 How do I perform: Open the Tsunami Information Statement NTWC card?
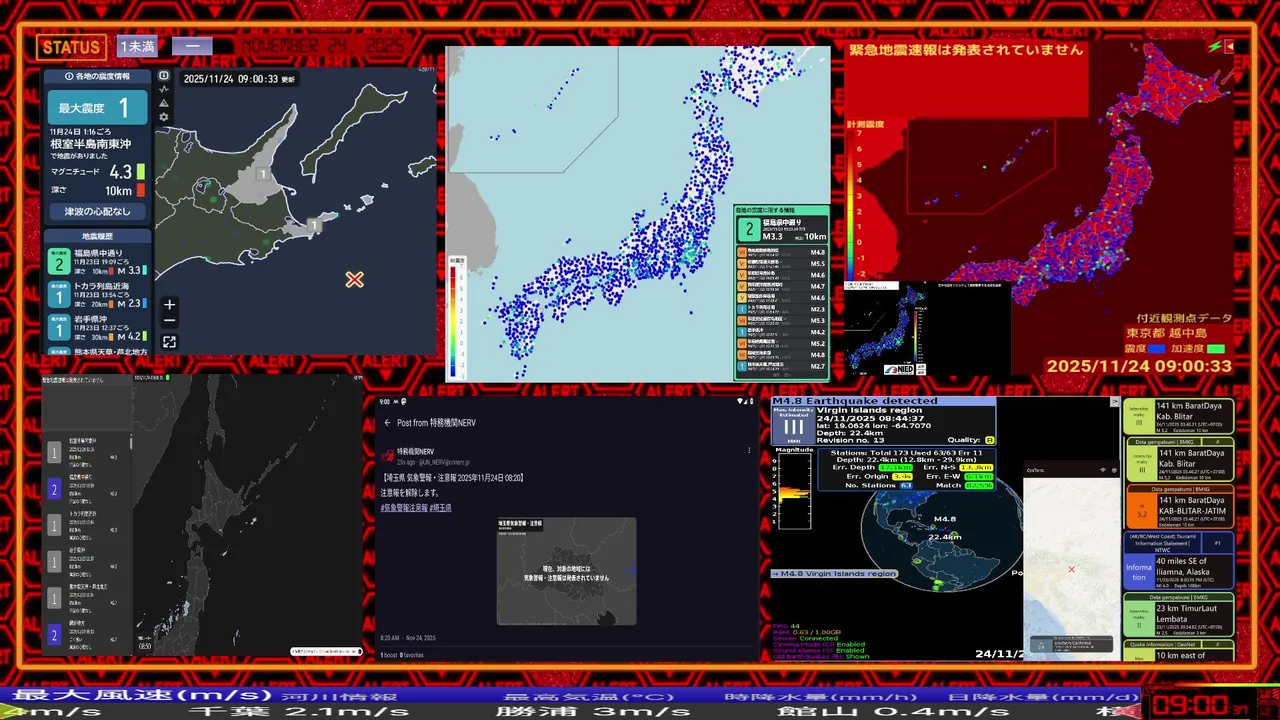(x=1179, y=561)
